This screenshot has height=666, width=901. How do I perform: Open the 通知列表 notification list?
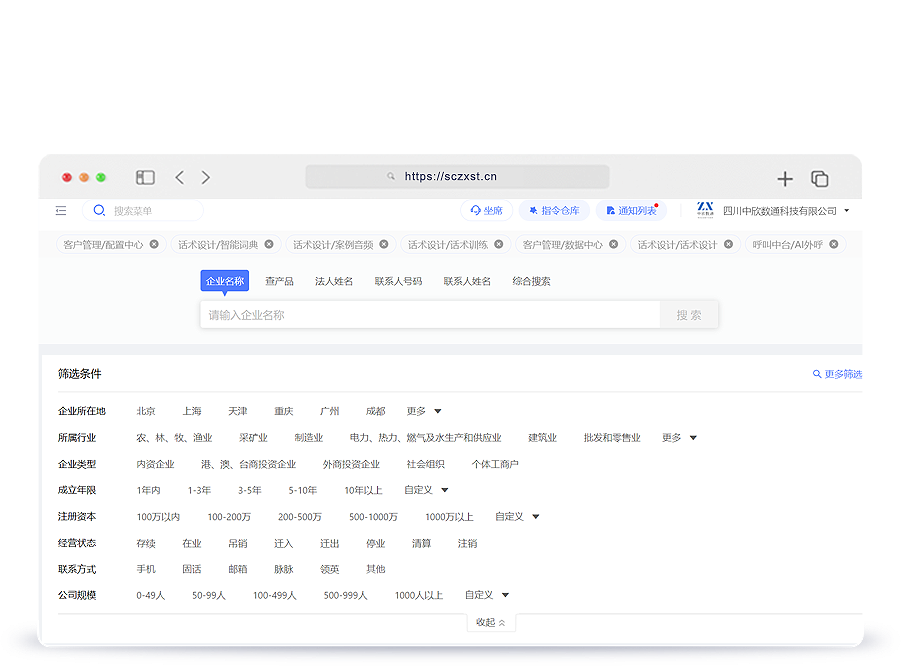tap(632, 211)
